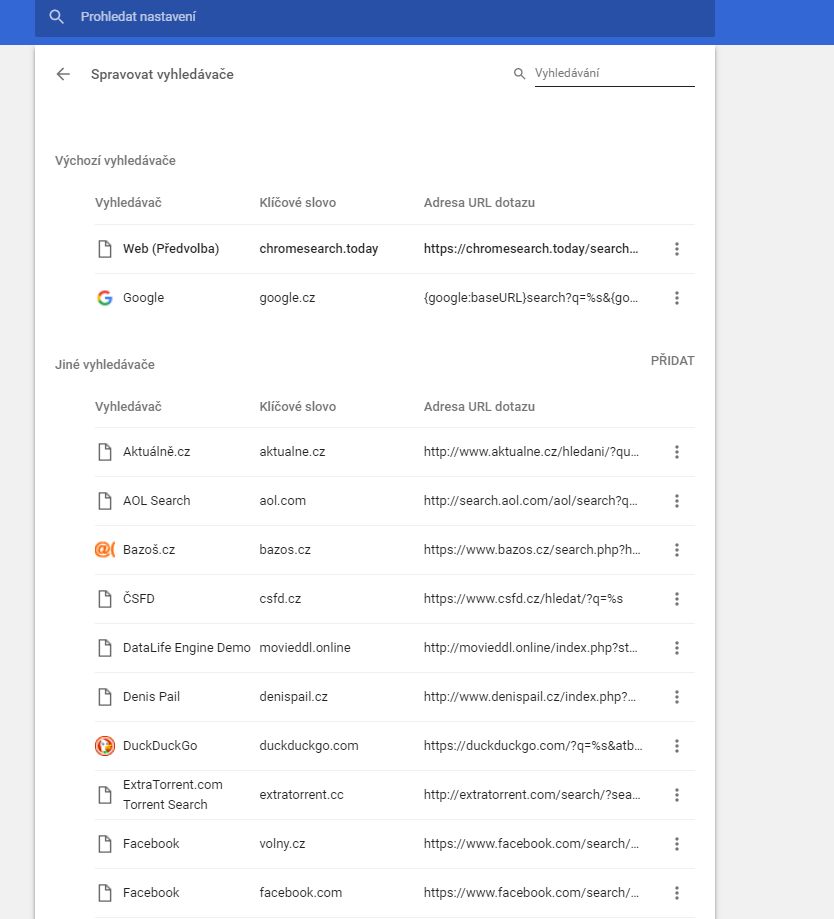Select the Denis Pail engine name
The height and width of the screenshot is (919, 834).
(151, 696)
